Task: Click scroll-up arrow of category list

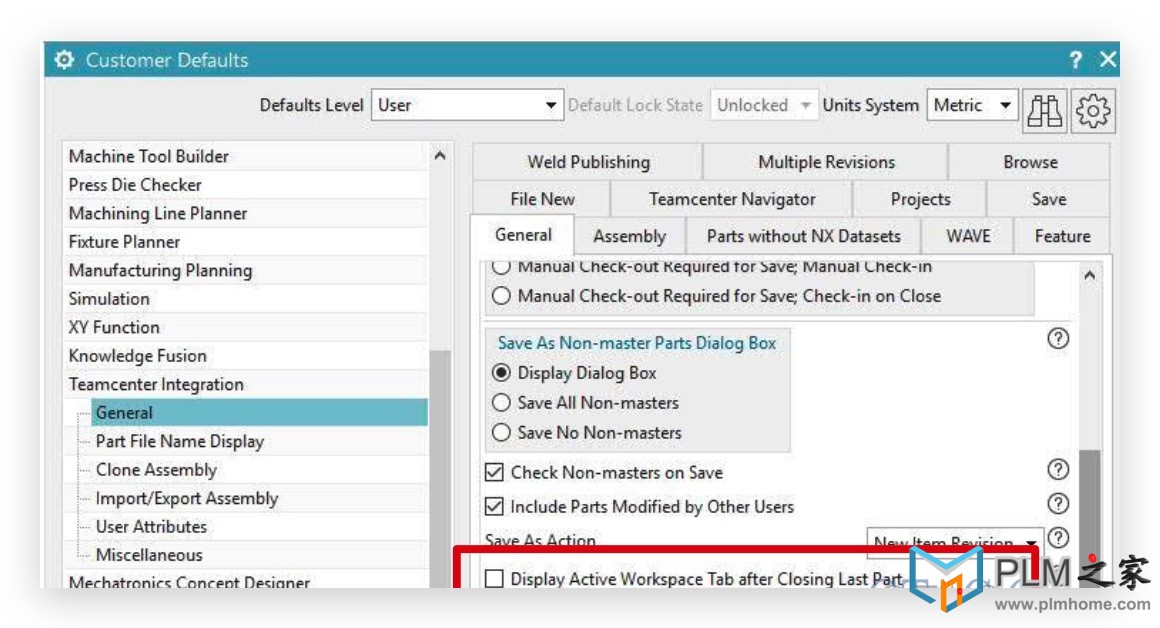Action: (x=440, y=155)
